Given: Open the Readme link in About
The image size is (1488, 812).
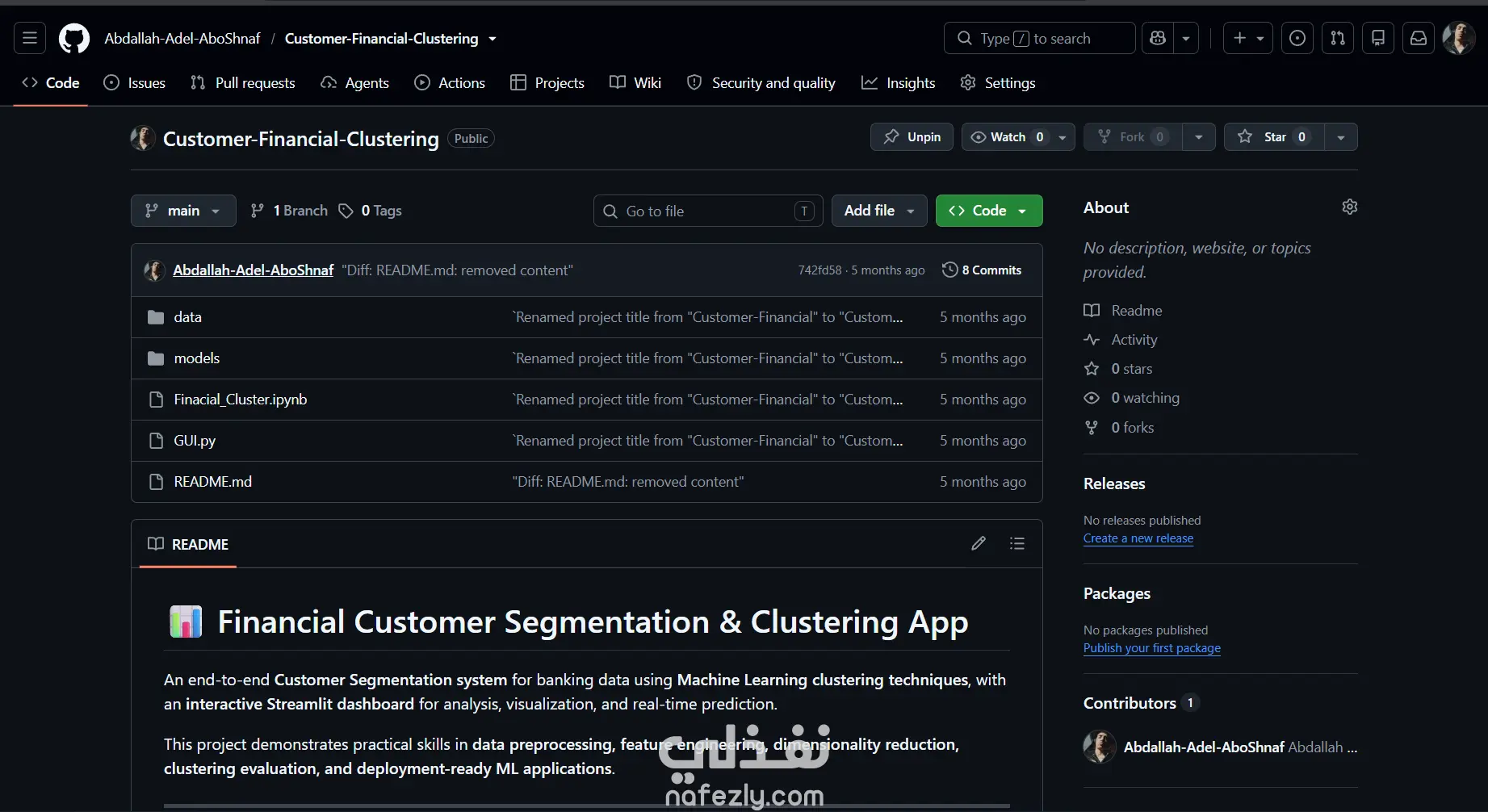Looking at the screenshot, I should [1123, 311].
